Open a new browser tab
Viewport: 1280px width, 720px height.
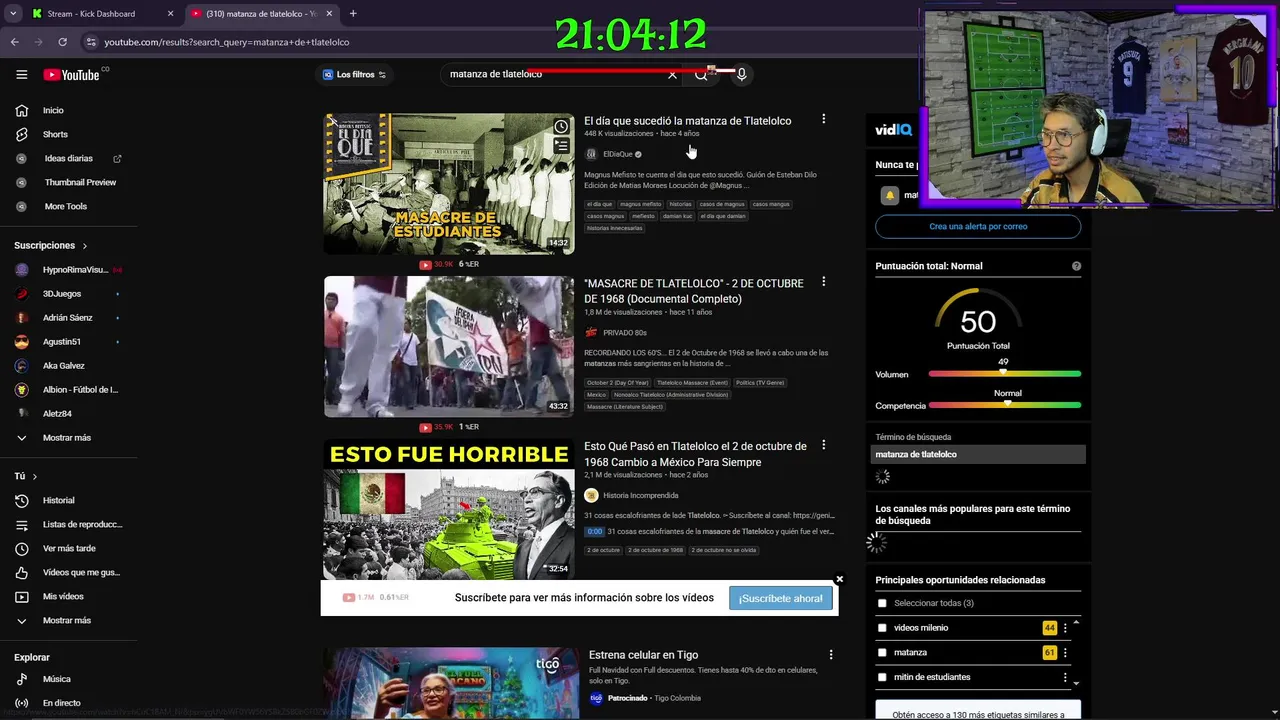pyautogui.click(x=352, y=13)
